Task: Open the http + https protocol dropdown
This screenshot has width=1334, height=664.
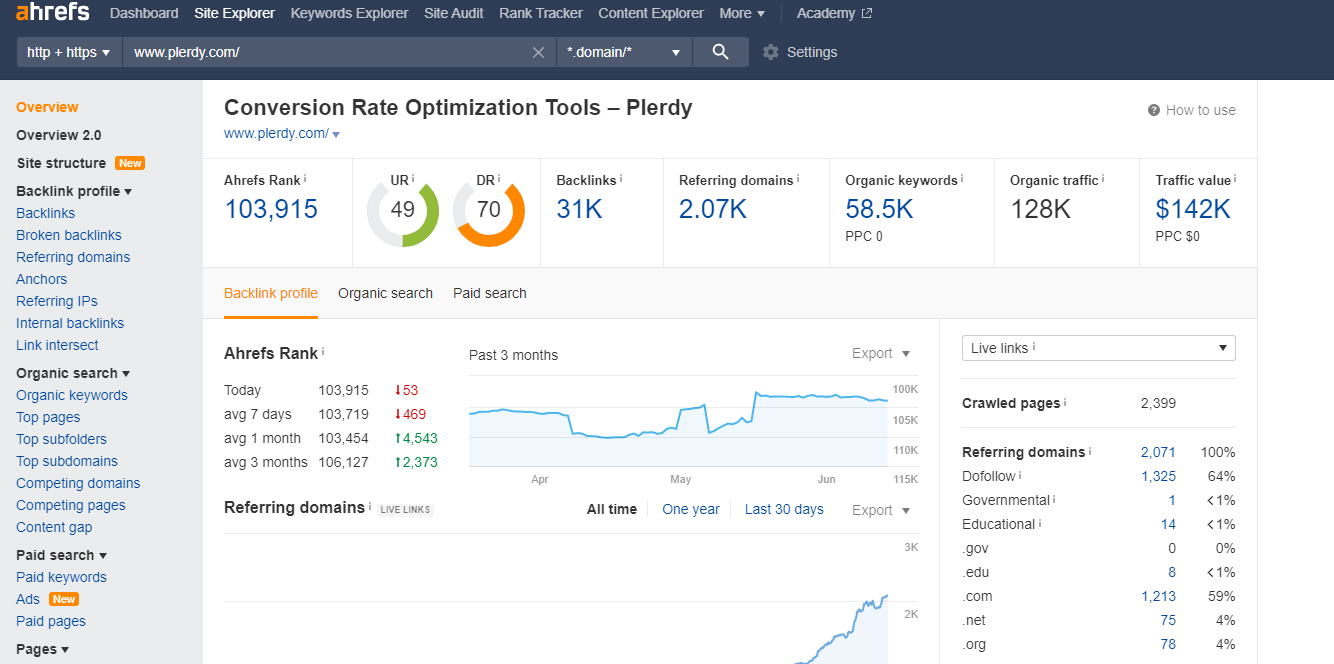Action: (x=69, y=52)
